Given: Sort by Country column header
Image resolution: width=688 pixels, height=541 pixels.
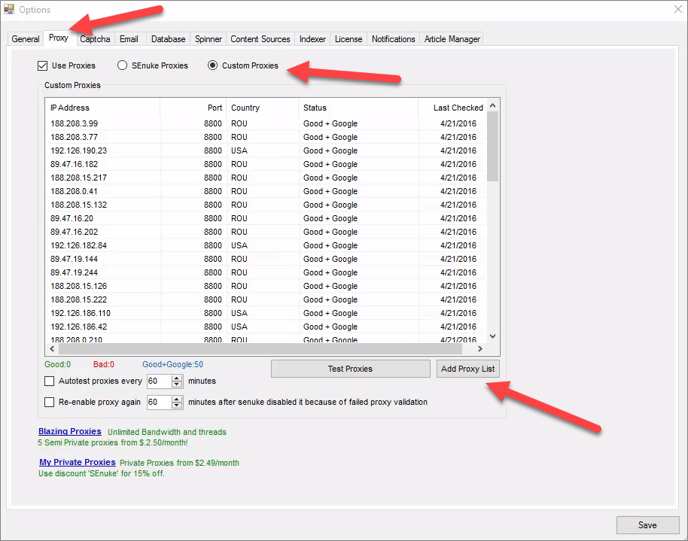Looking at the screenshot, I should [262, 107].
